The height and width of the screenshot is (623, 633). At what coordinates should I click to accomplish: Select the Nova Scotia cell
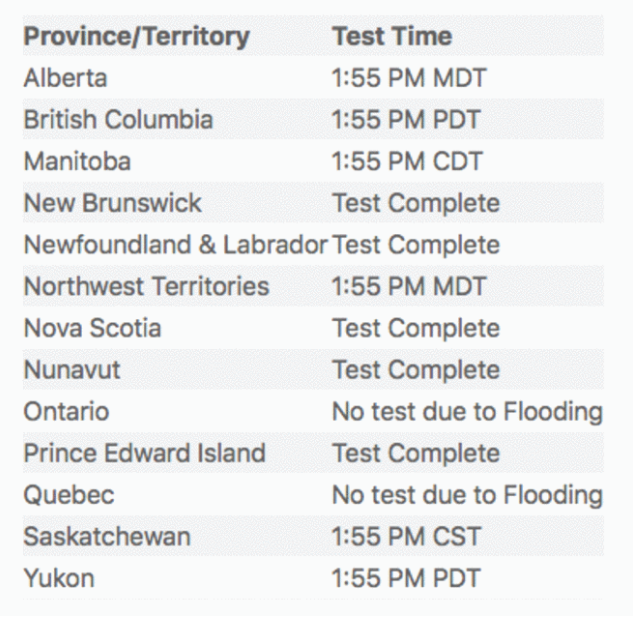(92, 328)
